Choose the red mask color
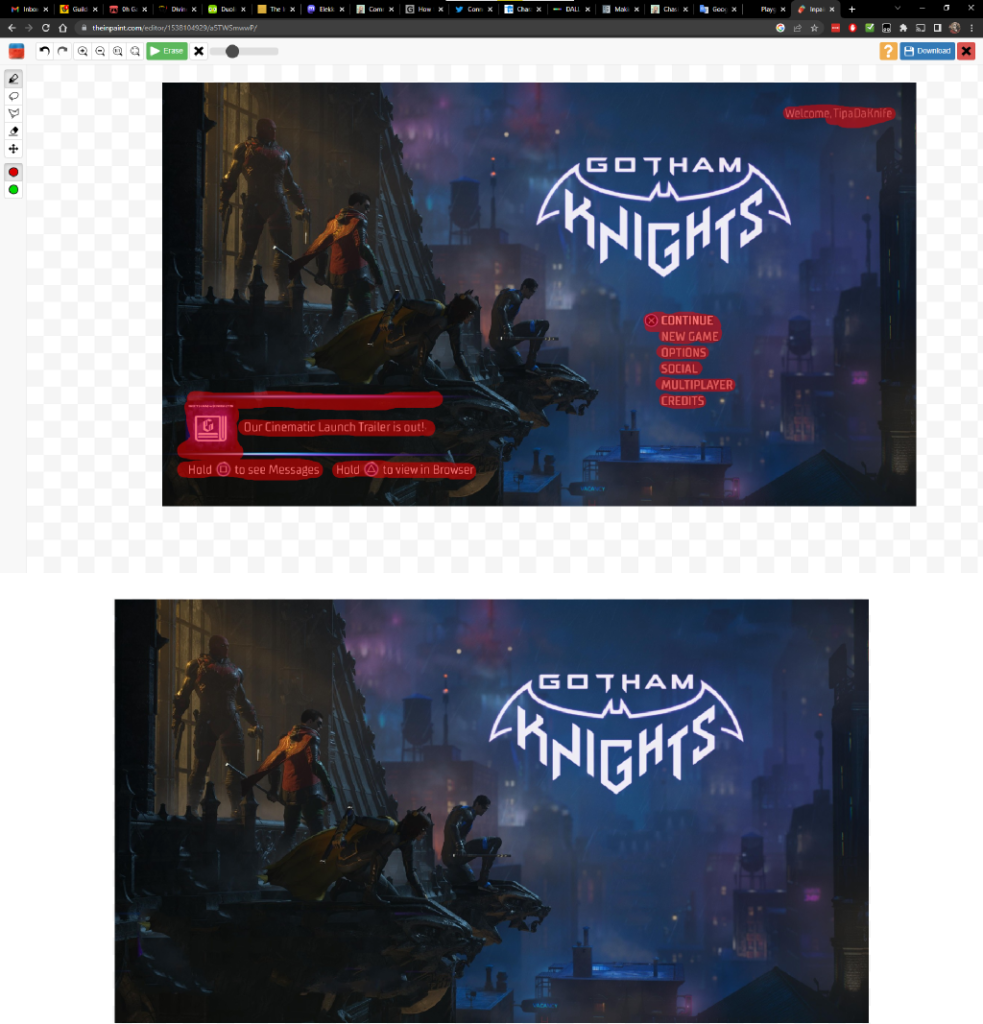 pyautogui.click(x=13, y=172)
